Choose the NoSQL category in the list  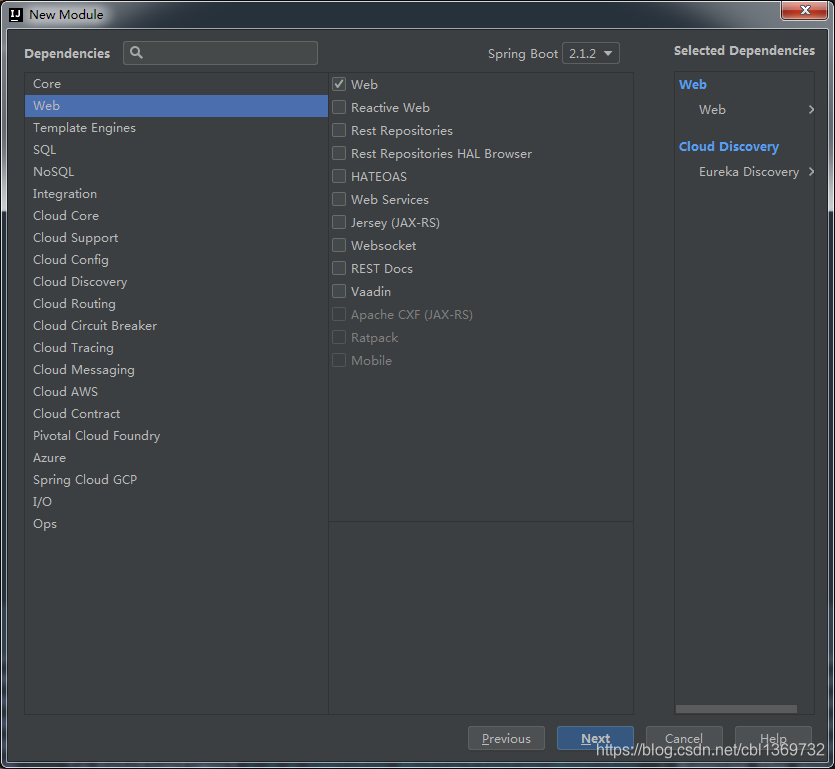53,172
